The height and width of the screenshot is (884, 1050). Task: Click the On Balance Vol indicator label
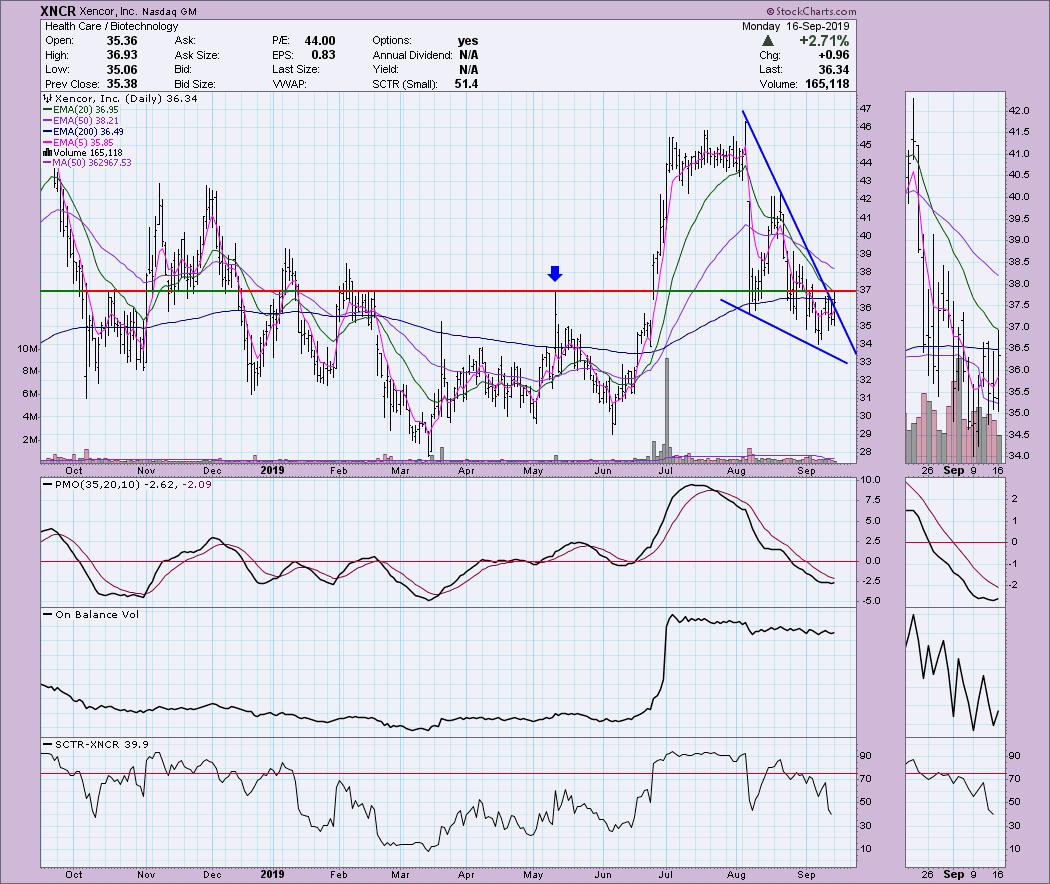(x=97, y=614)
